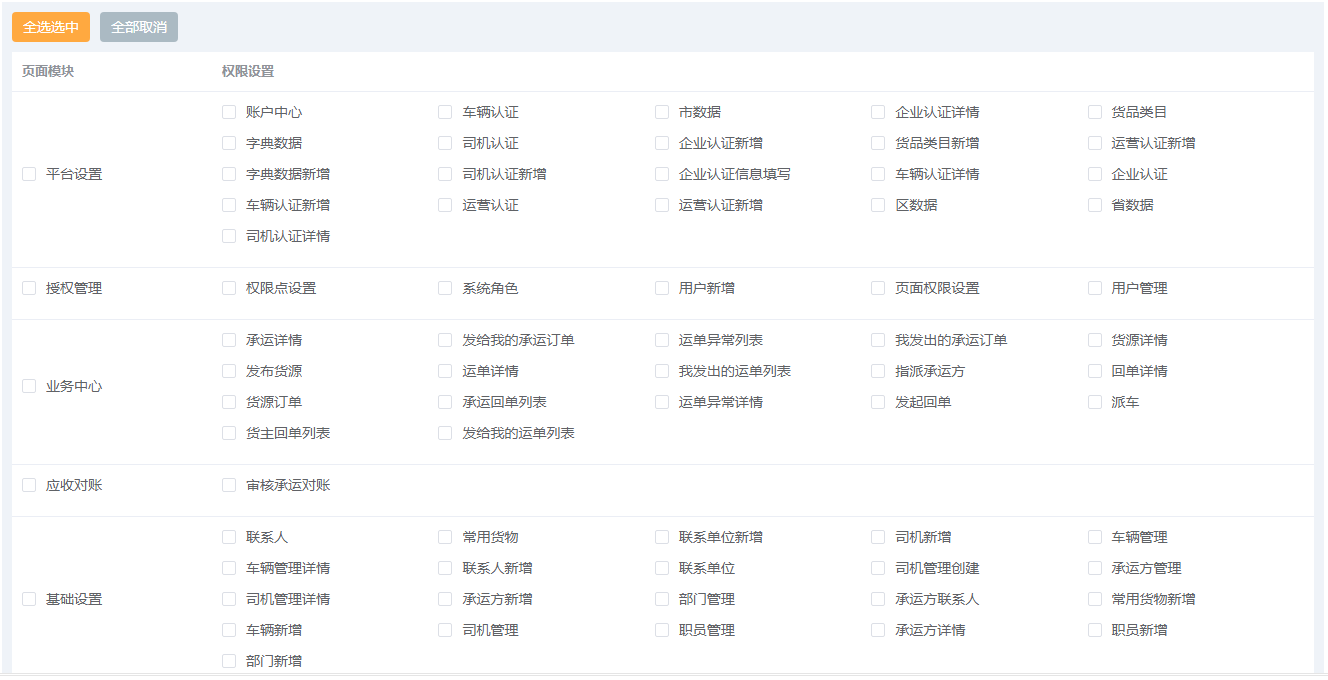This screenshot has height=680, width=1328.
Task: Check the 业务中心 module checkbox
Action: pos(29,386)
